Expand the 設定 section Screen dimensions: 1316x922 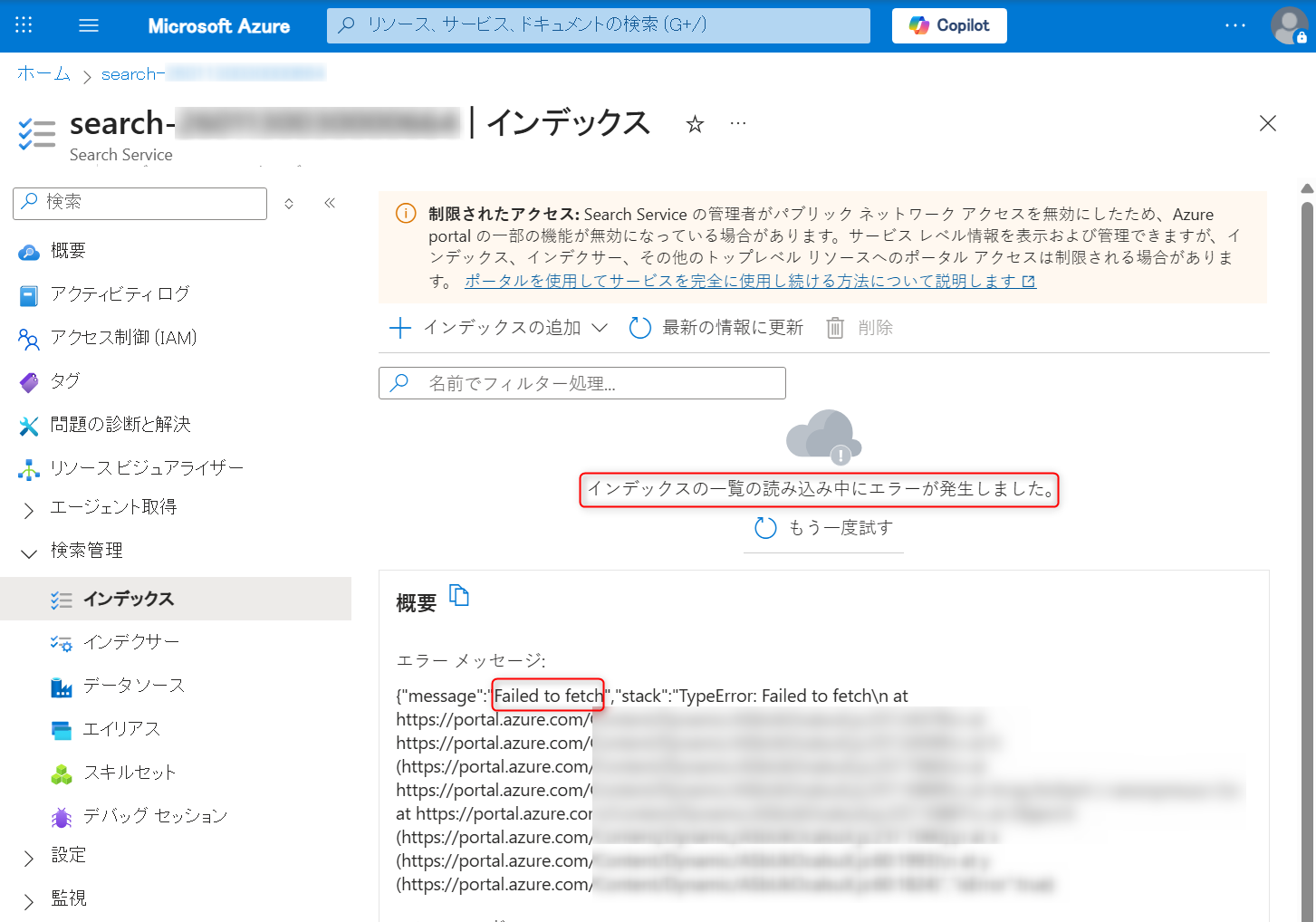tap(68, 855)
